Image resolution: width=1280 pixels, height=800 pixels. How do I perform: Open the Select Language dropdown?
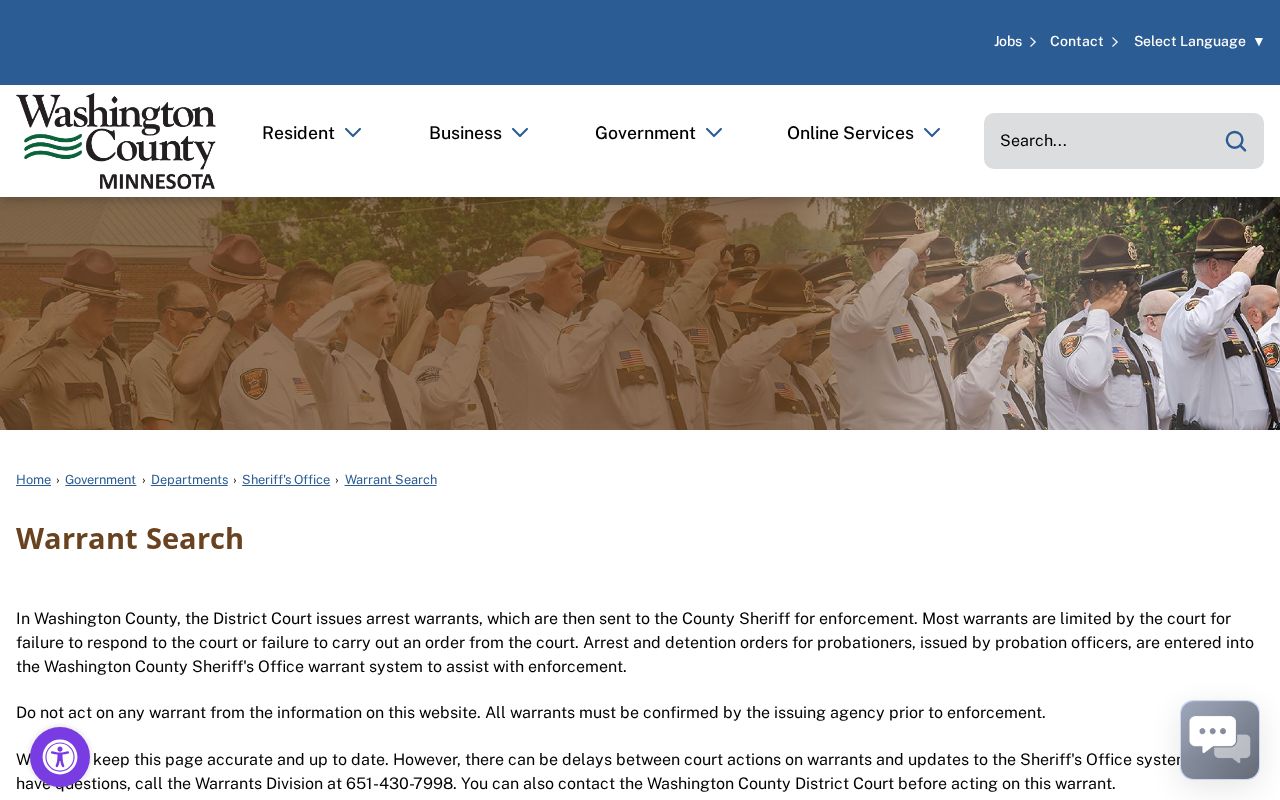[1199, 41]
